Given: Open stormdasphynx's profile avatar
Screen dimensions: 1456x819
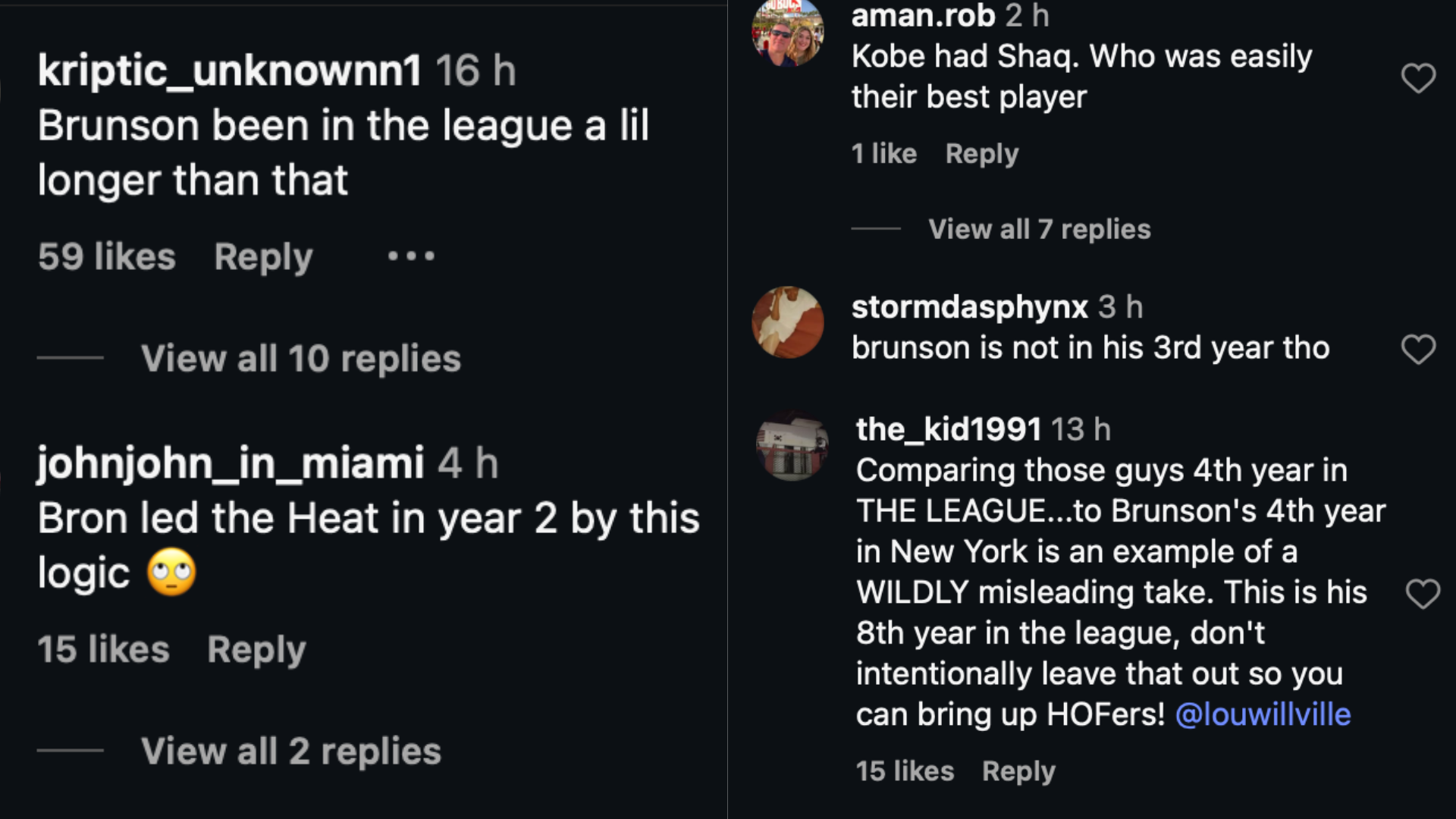Looking at the screenshot, I should coord(787,322).
